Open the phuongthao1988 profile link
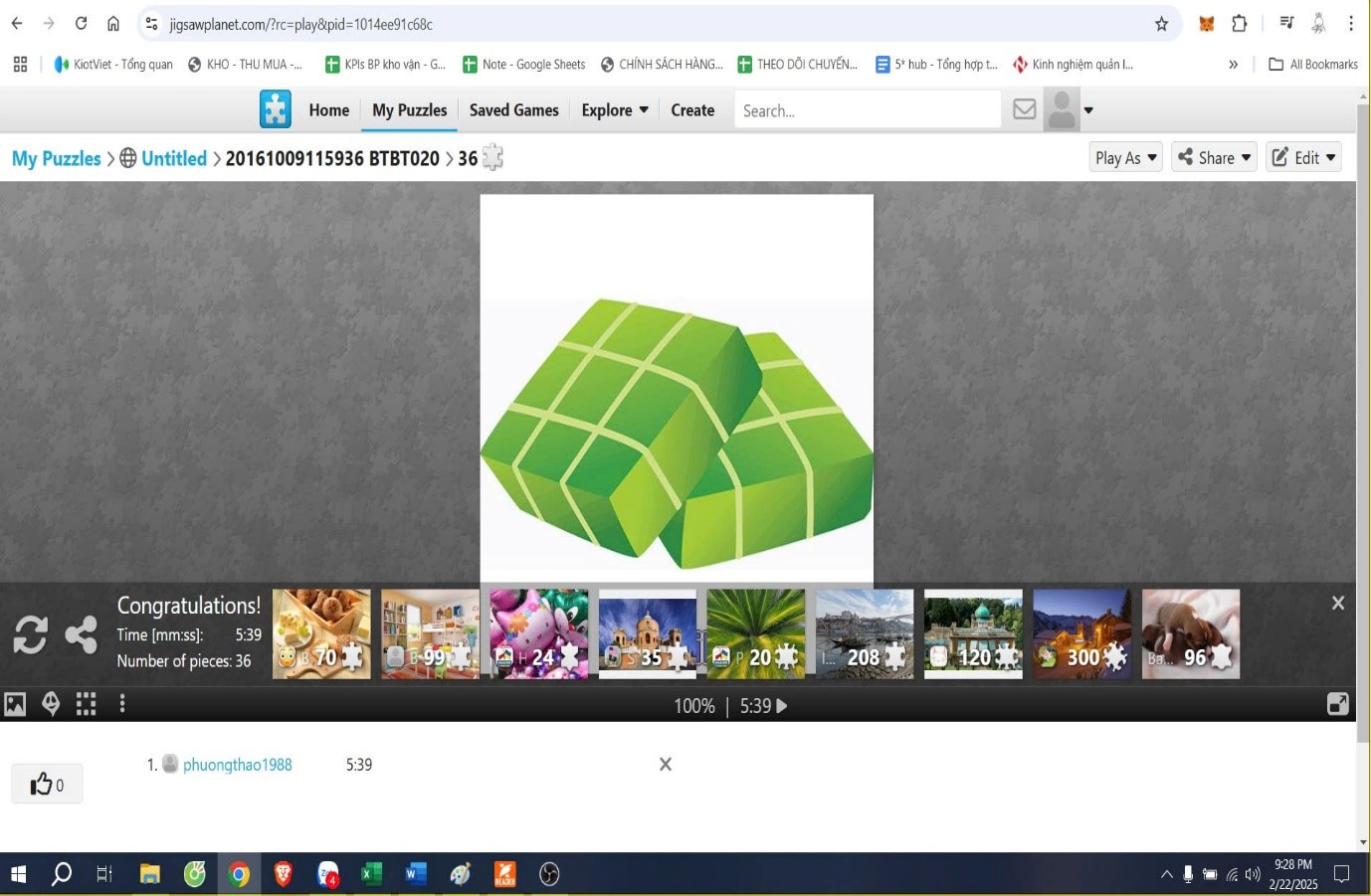 237,765
